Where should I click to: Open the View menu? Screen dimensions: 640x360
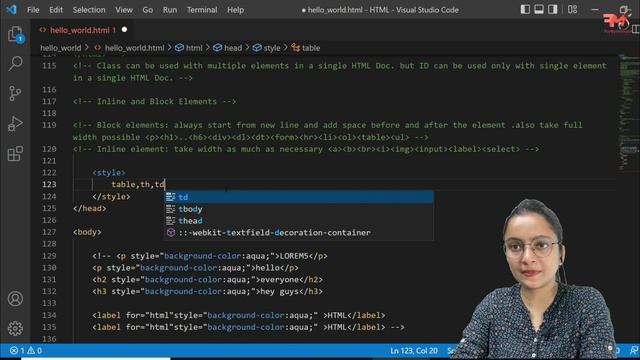(x=124, y=10)
